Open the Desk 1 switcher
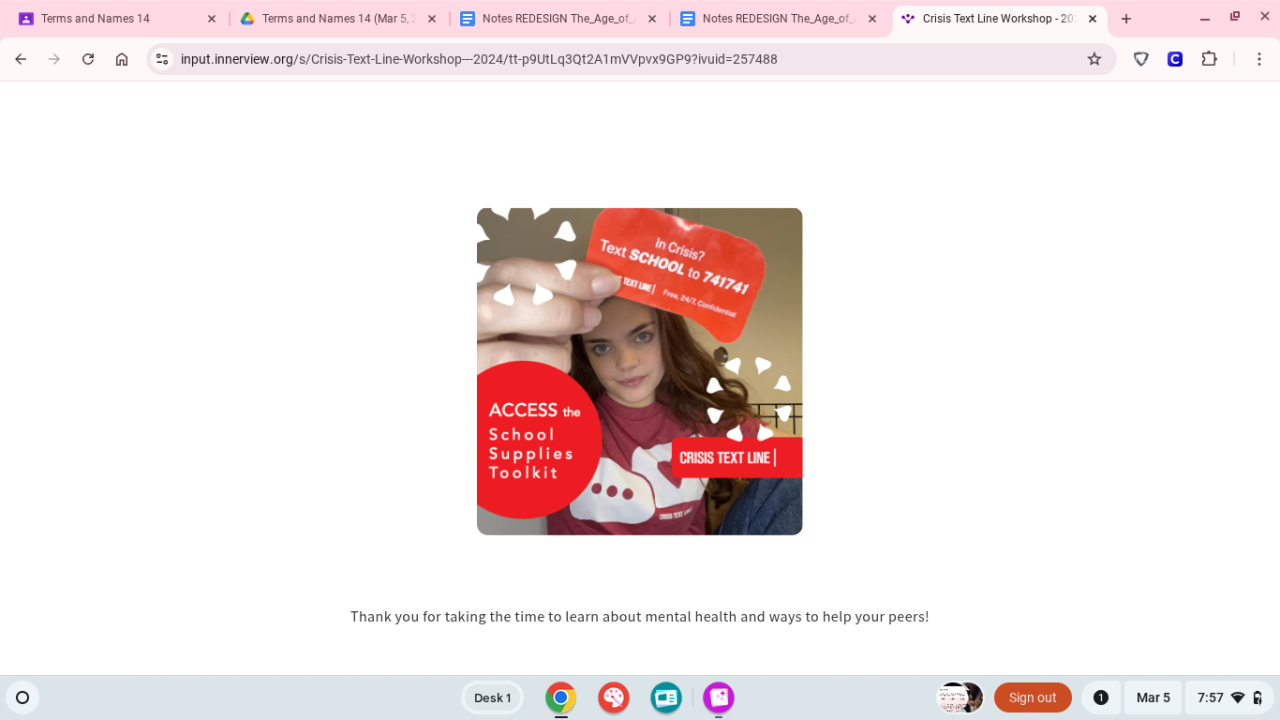Viewport: 1280px width, 720px height. point(492,698)
